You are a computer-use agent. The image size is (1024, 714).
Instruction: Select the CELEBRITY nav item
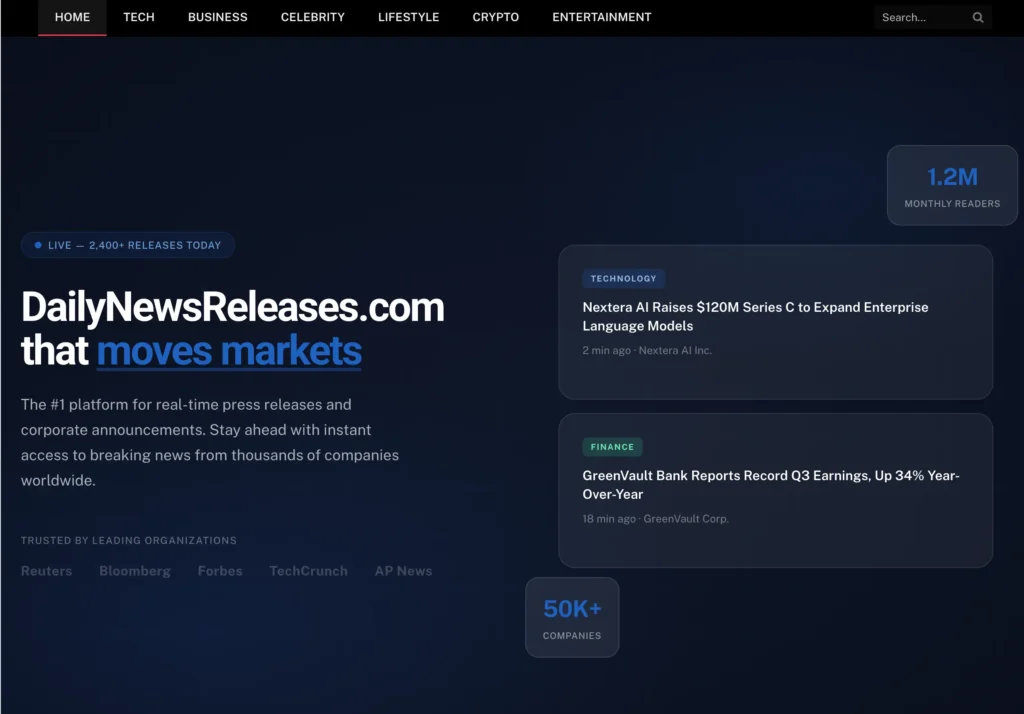pos(313,18)
